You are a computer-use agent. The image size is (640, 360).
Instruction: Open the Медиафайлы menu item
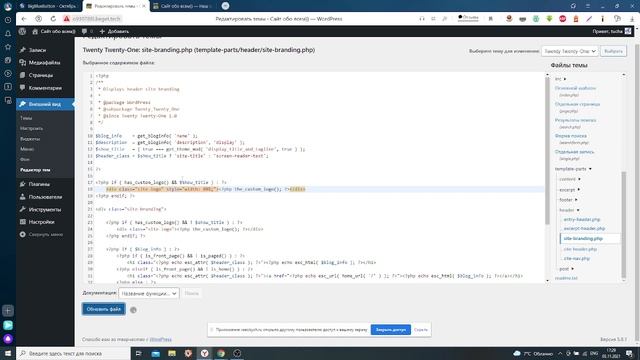pyautogui.click(x=45, y=62)
